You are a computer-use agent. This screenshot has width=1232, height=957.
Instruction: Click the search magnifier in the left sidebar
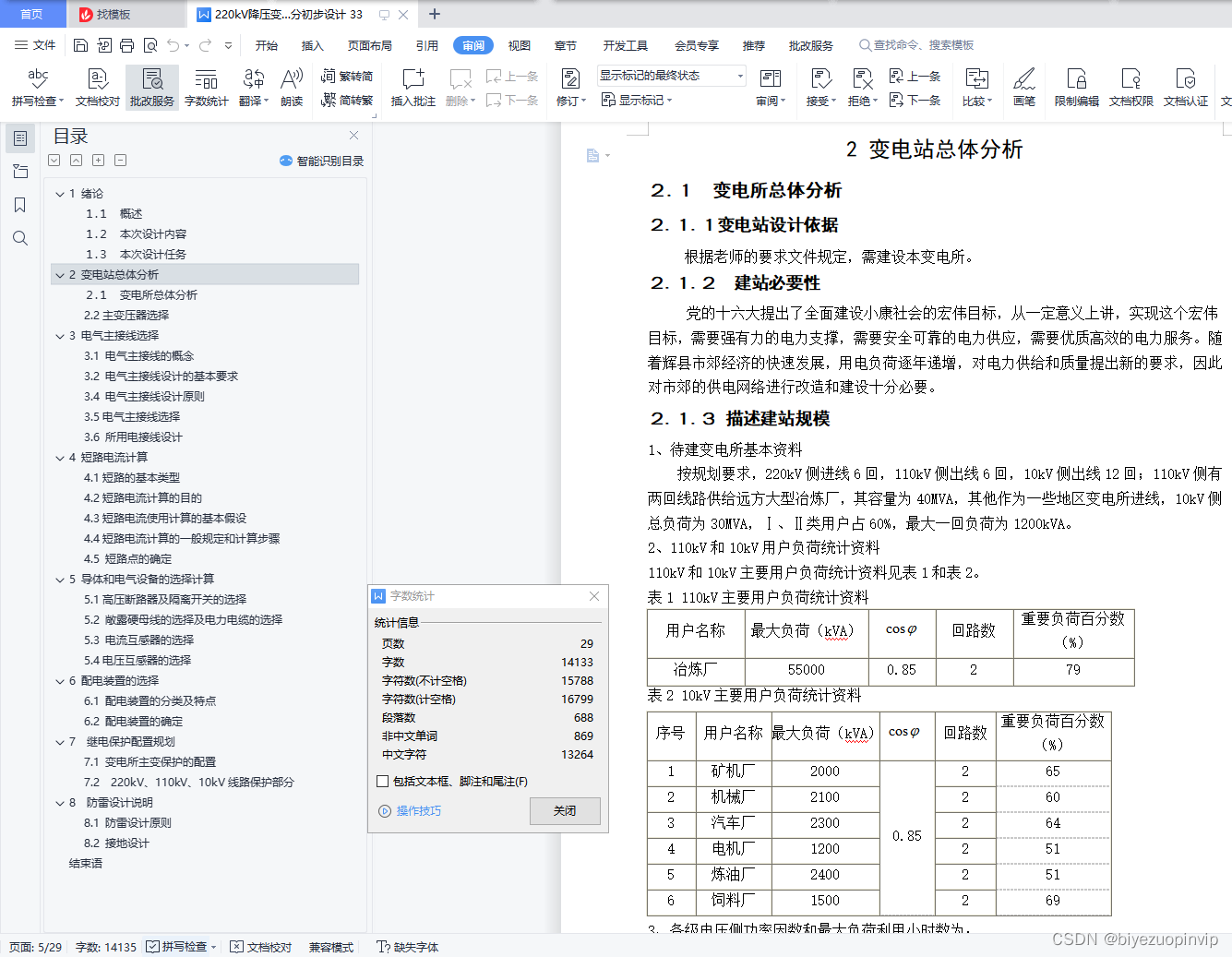pyautogui.click(x=20, y=238)
